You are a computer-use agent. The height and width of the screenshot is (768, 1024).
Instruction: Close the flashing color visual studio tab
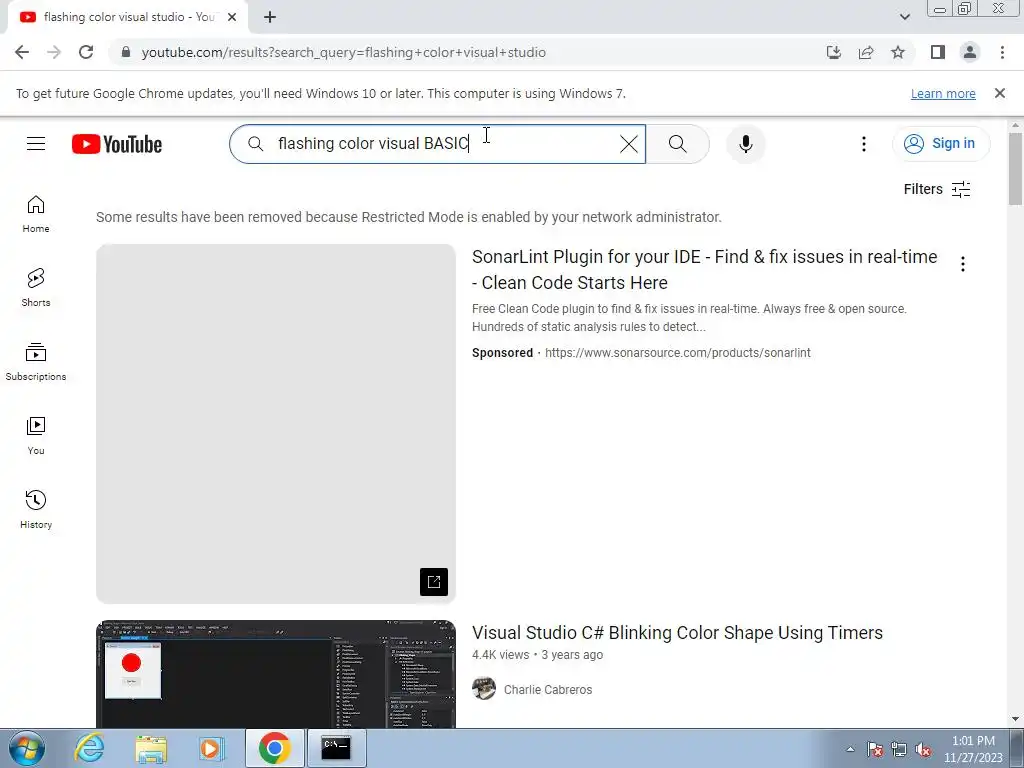click(232, 18)
